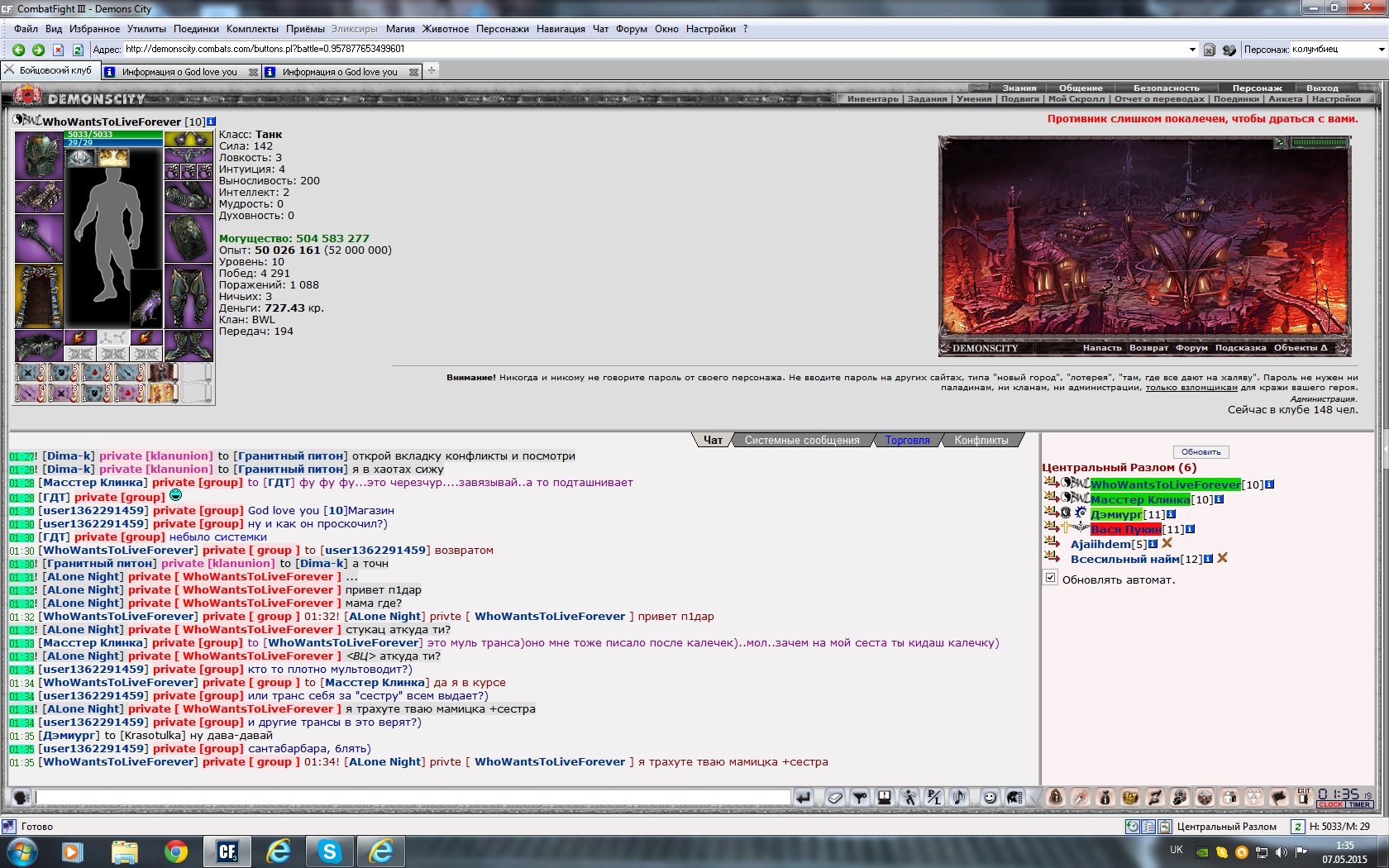Open the Знания top navigation button
Viewport: 1389px width, 868px height.
tap(1019, 88)
